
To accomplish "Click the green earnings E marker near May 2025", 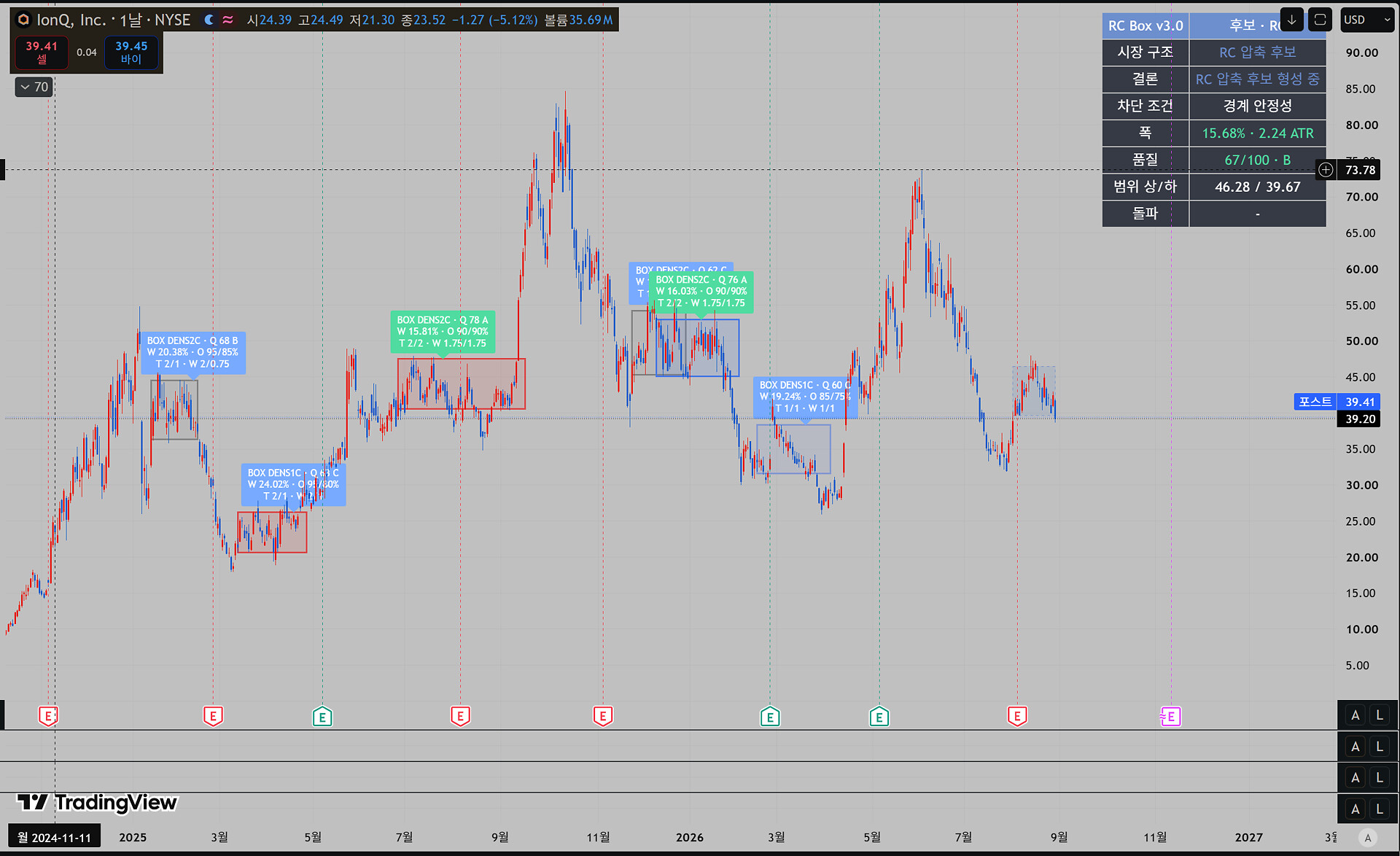I will (322, 717).
